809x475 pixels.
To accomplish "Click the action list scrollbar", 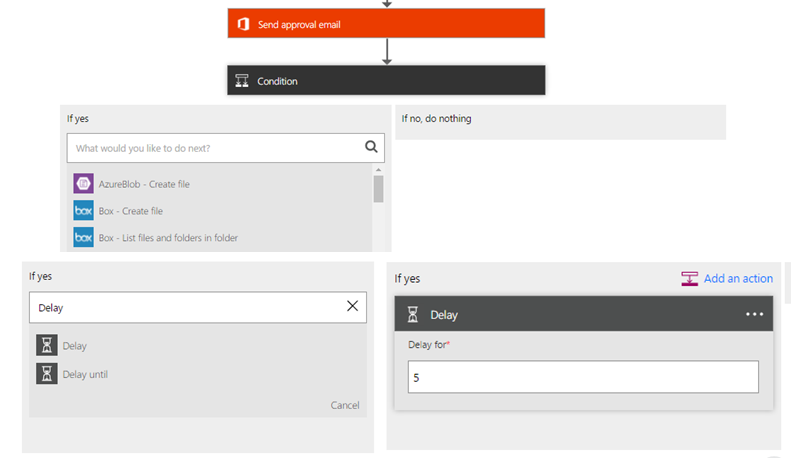I will point(378,190).
